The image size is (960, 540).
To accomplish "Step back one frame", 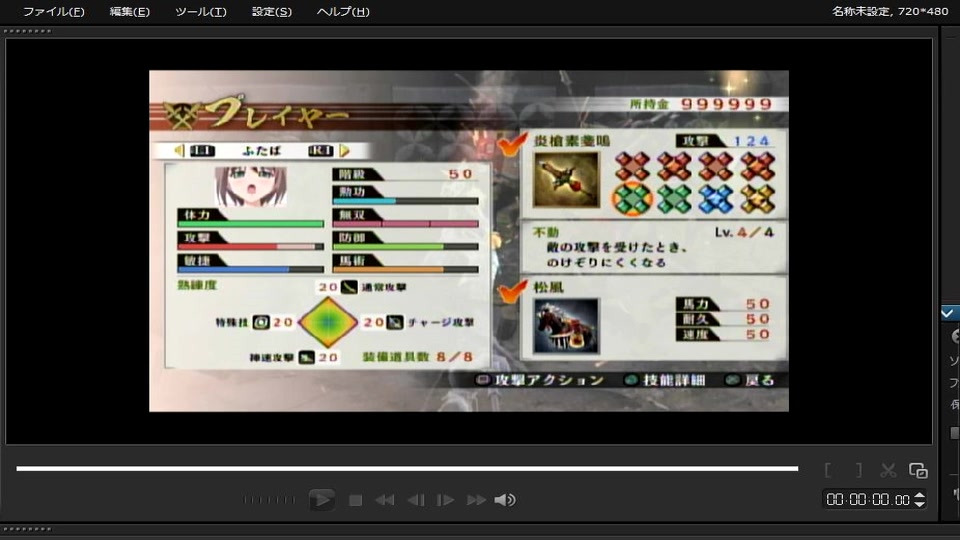I will [x=416, y=500].
